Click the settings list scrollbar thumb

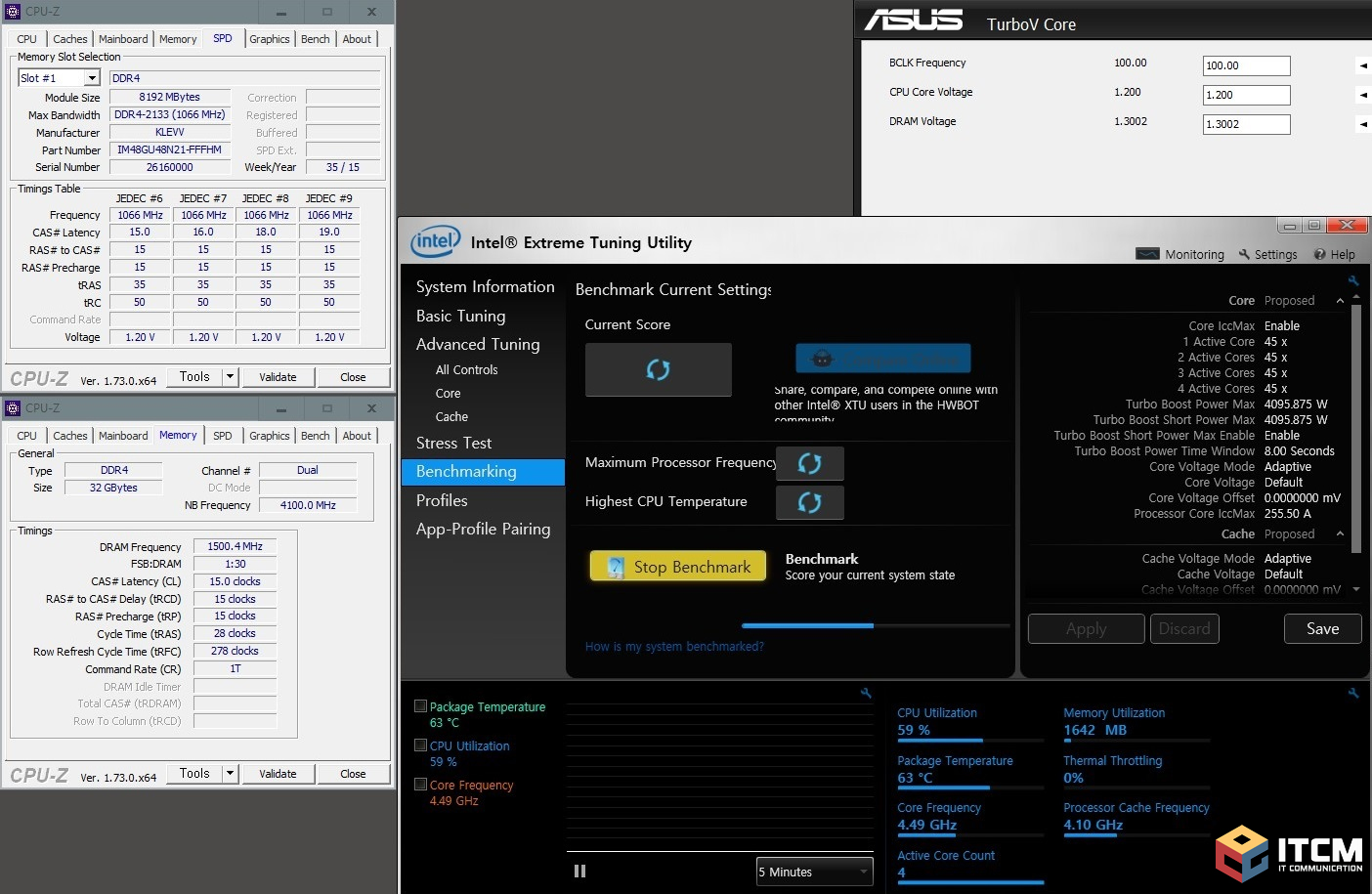point(1356,430)
